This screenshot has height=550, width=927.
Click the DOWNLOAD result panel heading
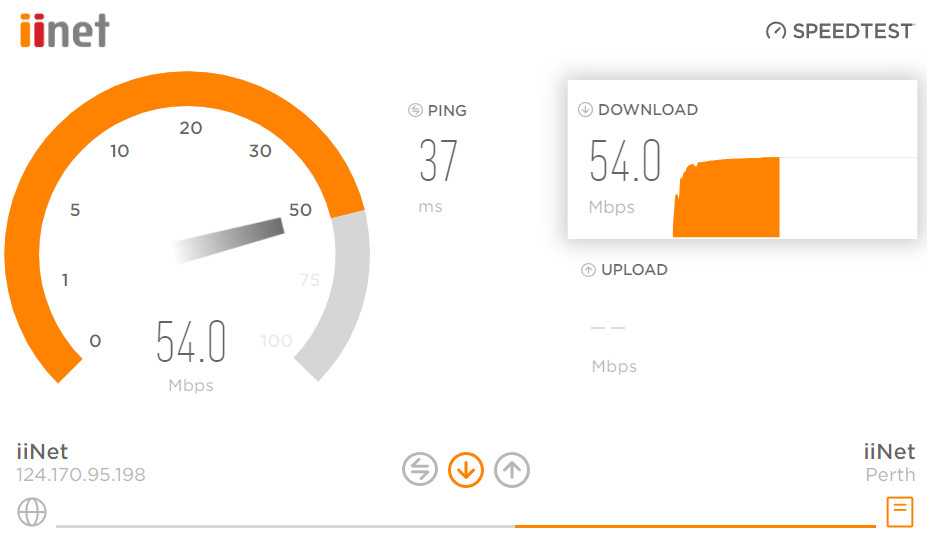(x=648, y=109)
